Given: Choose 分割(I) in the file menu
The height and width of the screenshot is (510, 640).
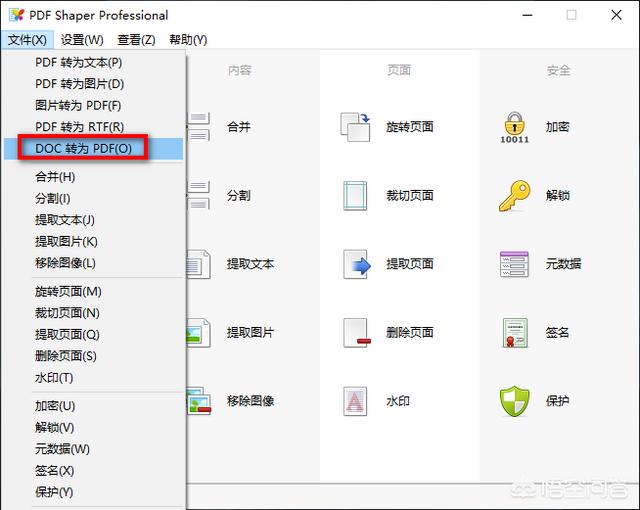Looking at the screenshot, I should [93, 199].
